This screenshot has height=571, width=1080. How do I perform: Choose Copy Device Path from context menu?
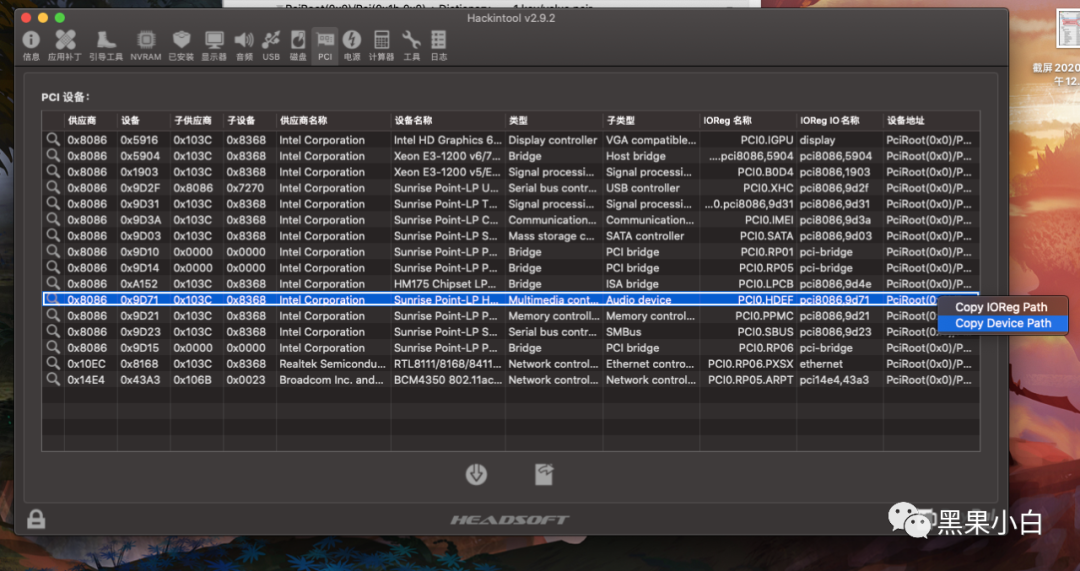(x=1002, y=323)
